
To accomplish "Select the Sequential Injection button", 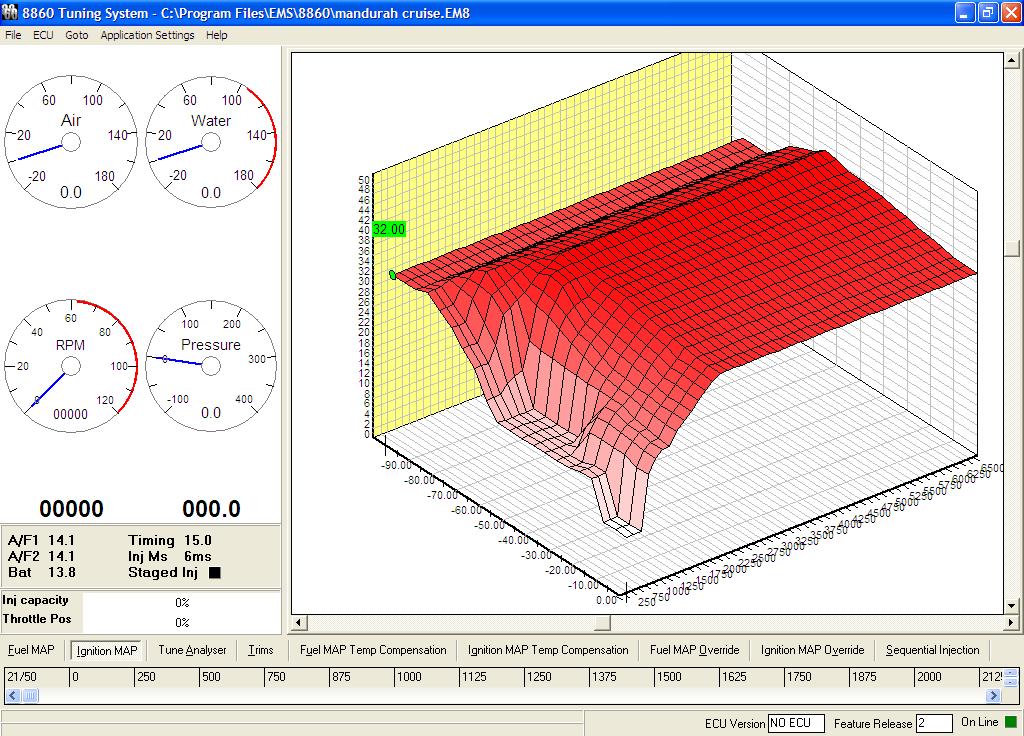I will tap(932, 650).
